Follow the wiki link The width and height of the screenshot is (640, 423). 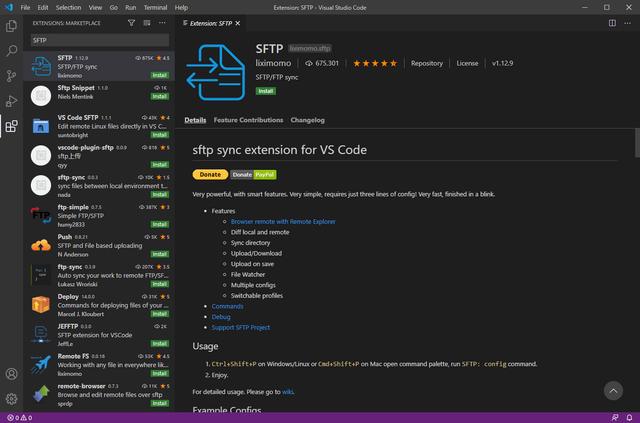coord(287,392)
